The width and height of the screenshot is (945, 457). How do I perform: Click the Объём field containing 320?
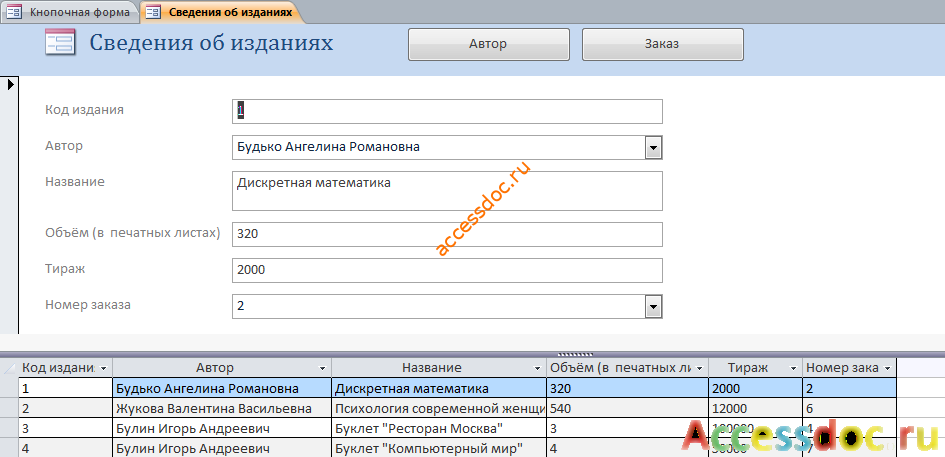pyautogui.click(x=447, y=235)
